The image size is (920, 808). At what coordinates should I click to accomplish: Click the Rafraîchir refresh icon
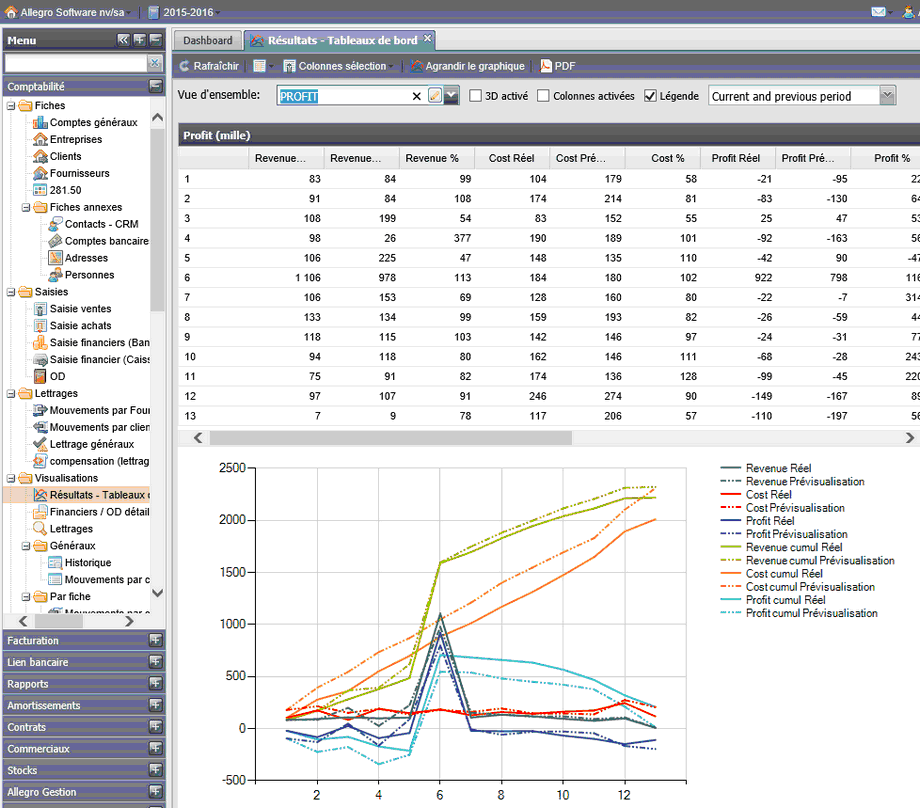[x=185, y=66]
